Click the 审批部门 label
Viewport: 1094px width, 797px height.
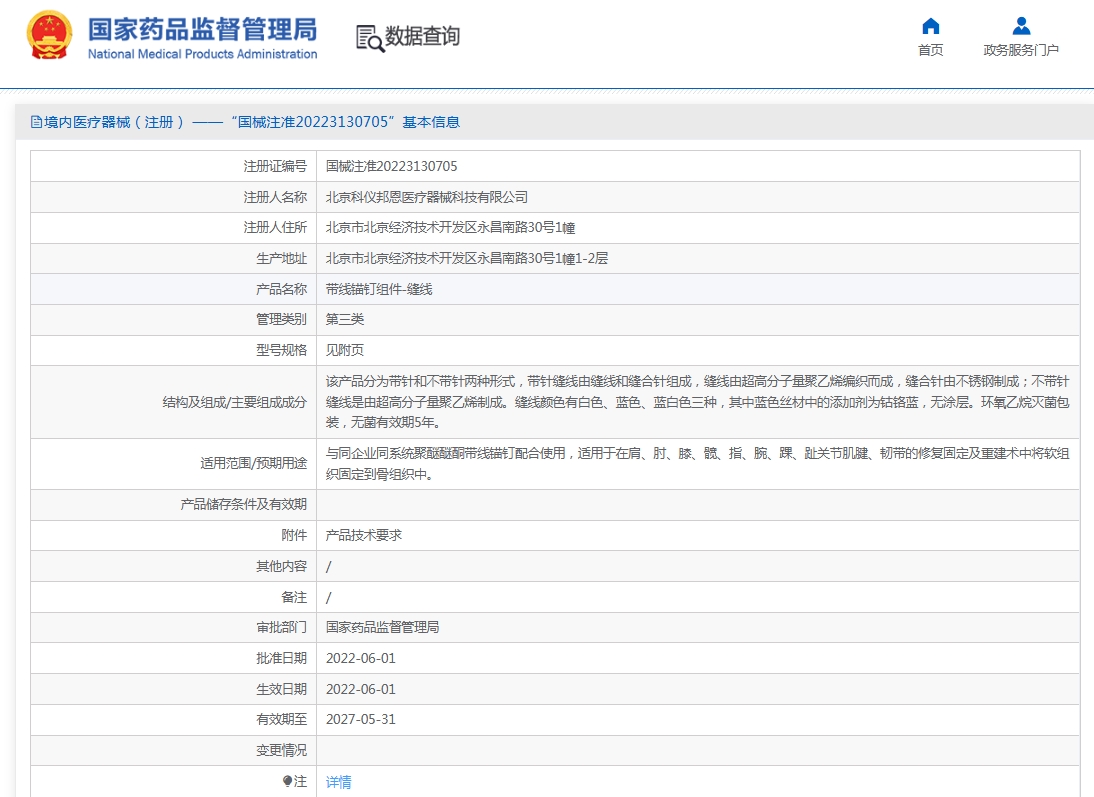(281, 627)
